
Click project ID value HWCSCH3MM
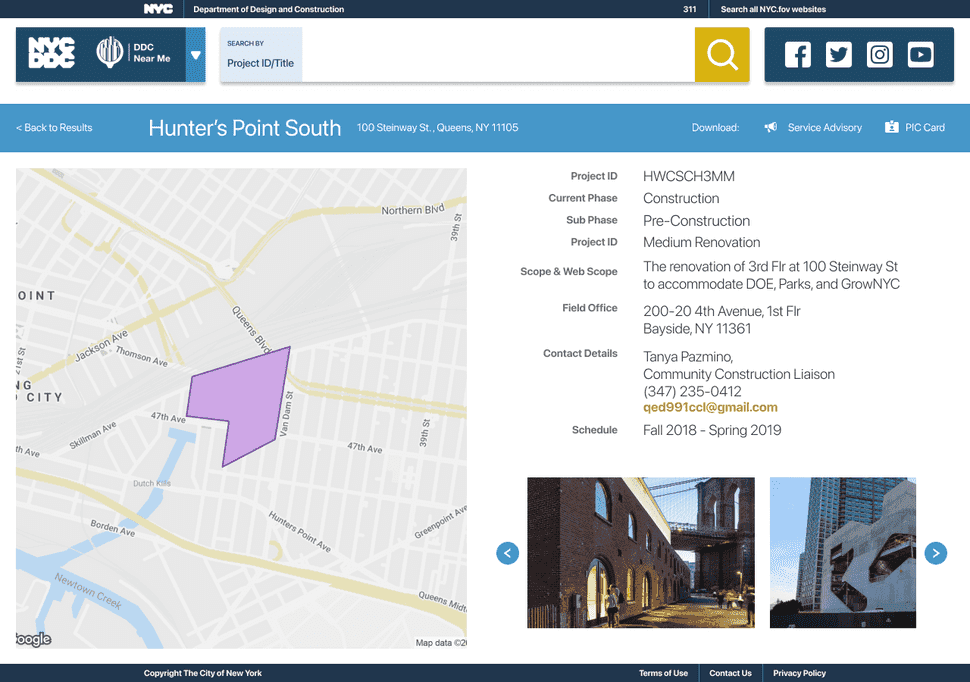pyautogui.click(x=689, y=176)
